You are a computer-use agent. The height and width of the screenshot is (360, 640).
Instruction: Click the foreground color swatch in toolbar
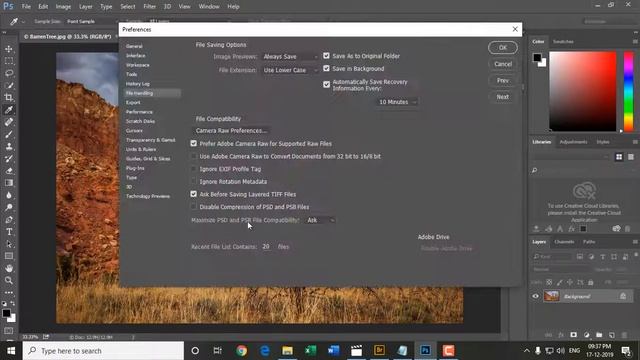coord(6,313)
